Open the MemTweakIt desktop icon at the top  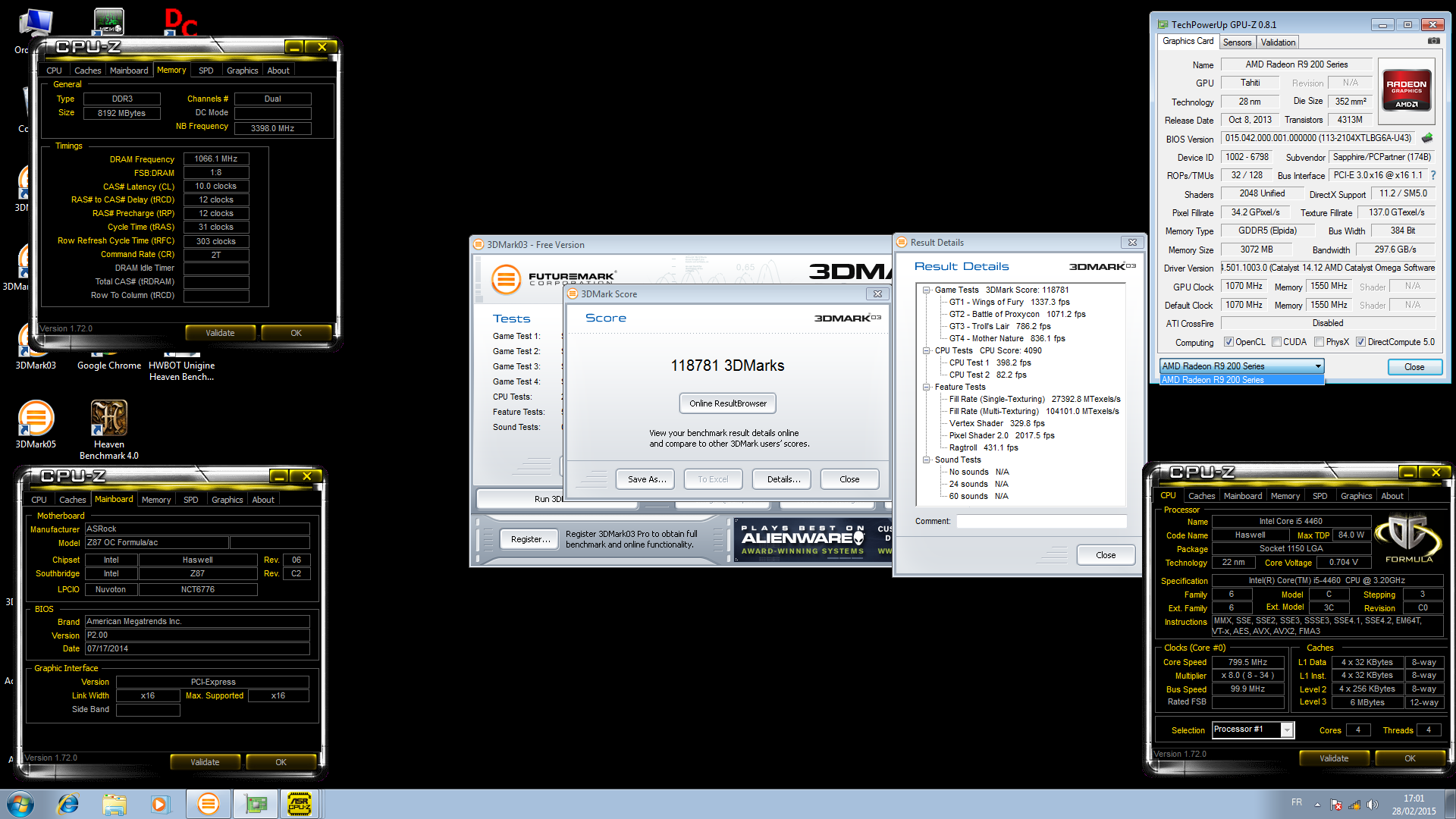click(x=108, y=21)
